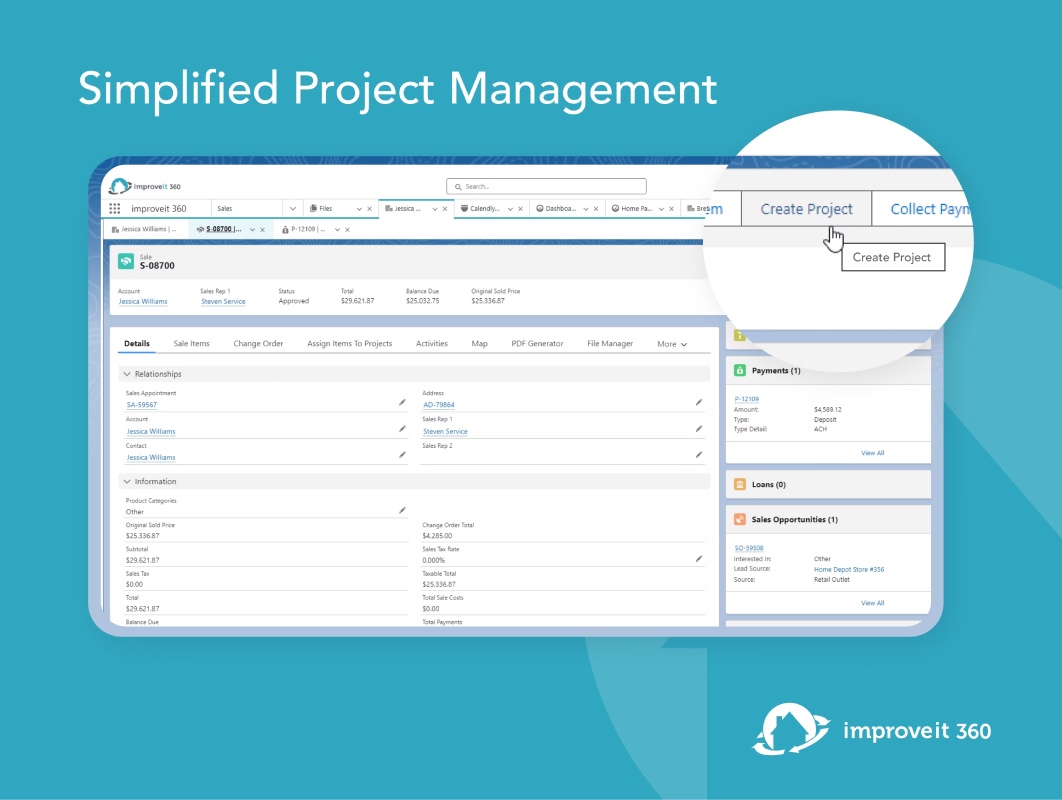The height and width of the screenshot is (800, 1062).
Task: Switch to the Map tab
Action: pyautogui.click(x=480, y=343)
